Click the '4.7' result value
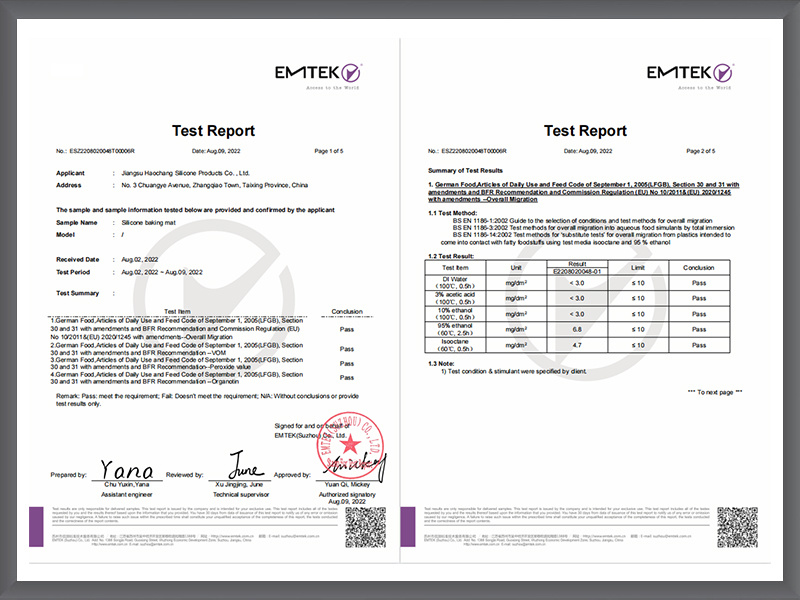 click(x=577, y=345)
